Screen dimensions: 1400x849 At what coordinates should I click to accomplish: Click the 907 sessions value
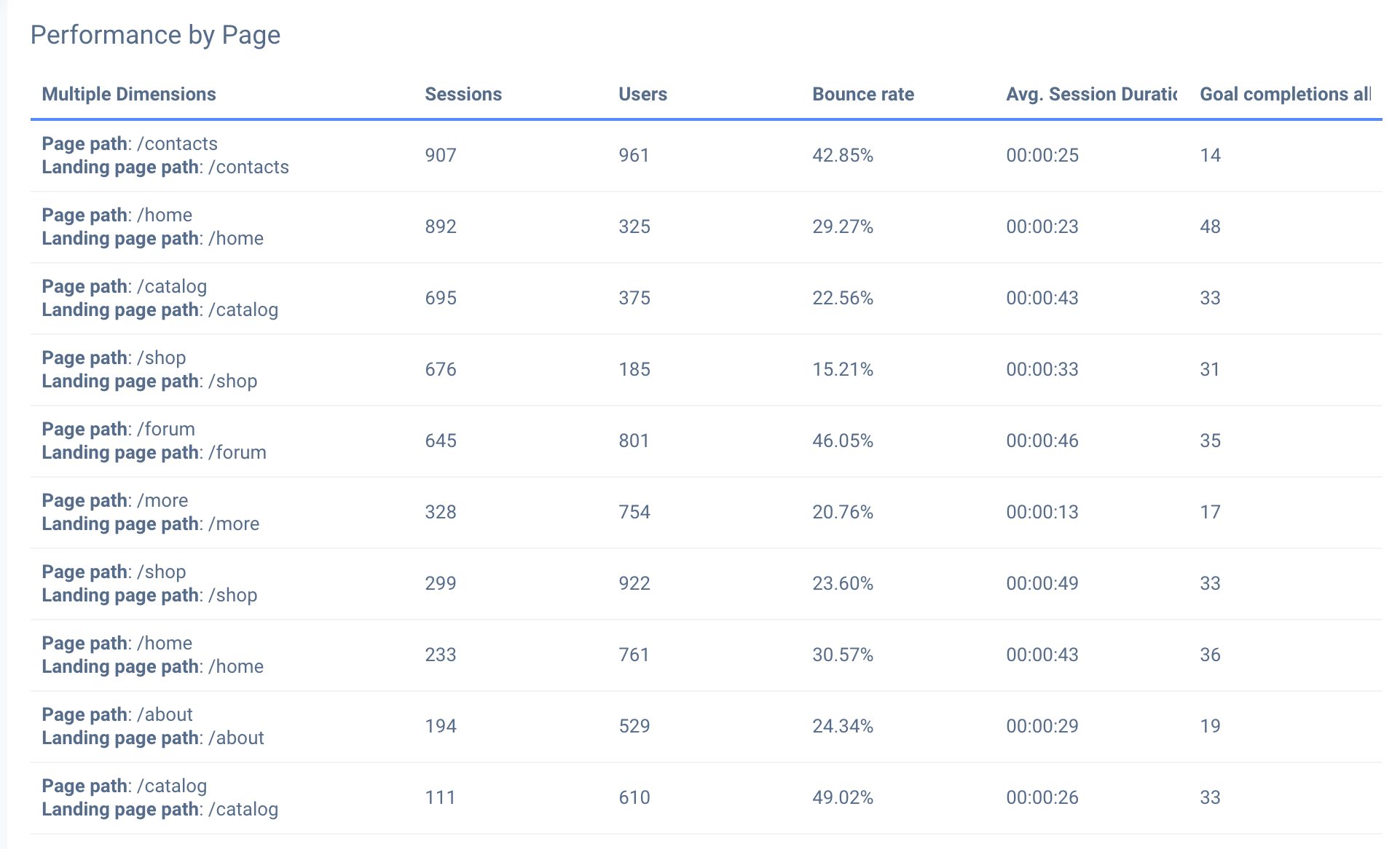point(441,155)
